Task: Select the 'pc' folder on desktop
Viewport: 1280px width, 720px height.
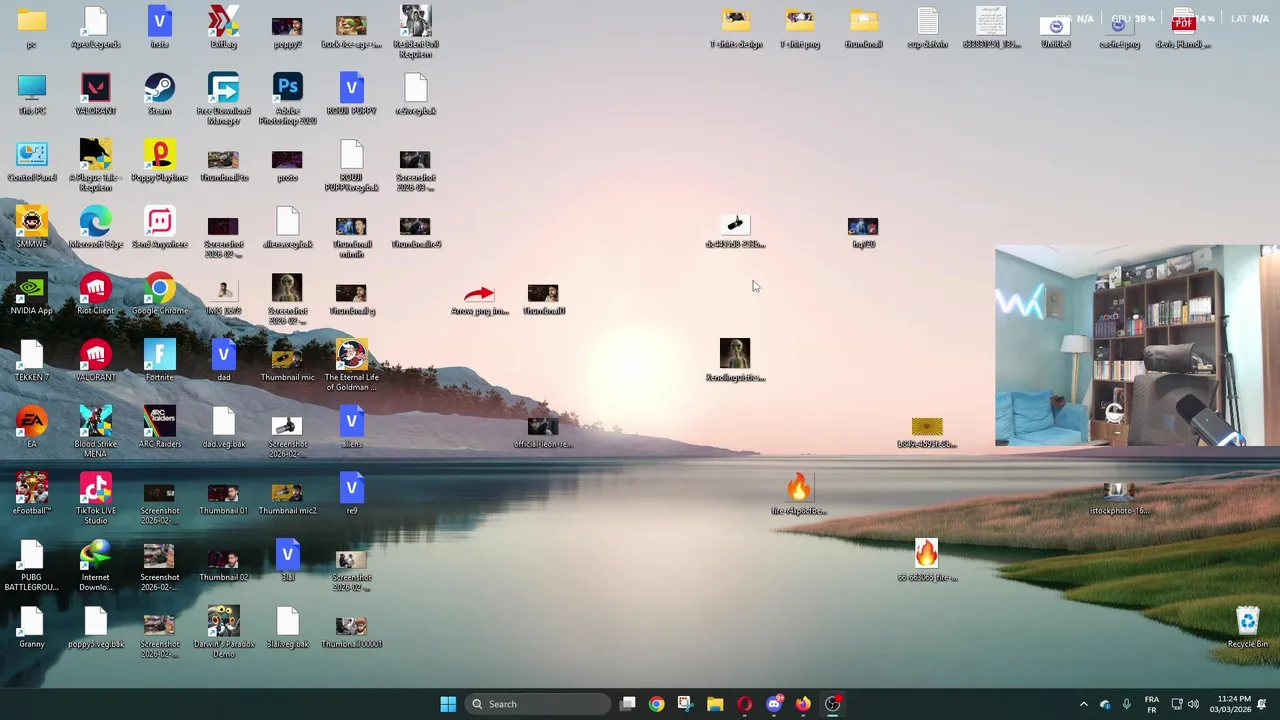Action: click(x=32, y=28)
